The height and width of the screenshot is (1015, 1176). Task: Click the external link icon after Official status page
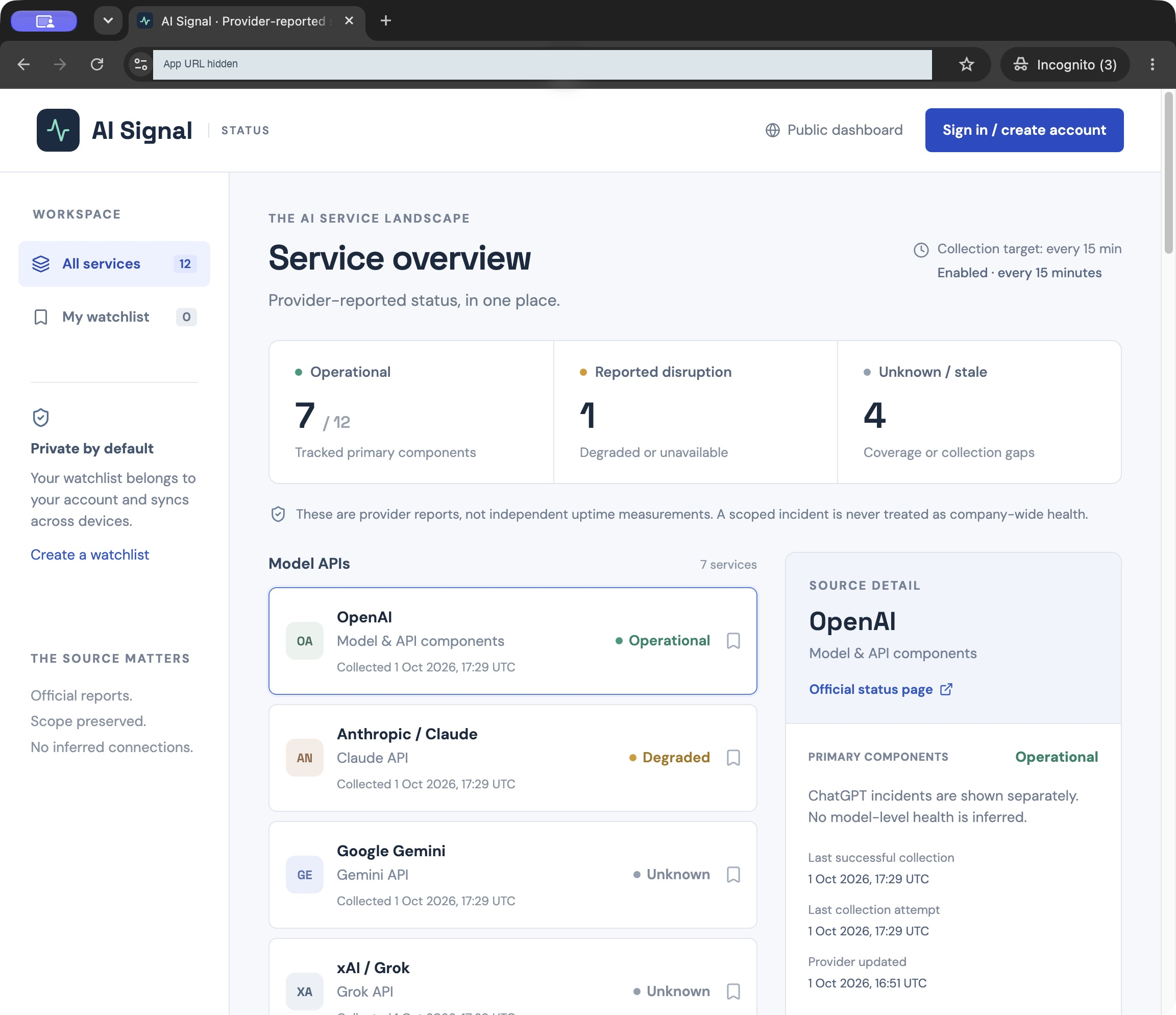[x=946, y=689]
